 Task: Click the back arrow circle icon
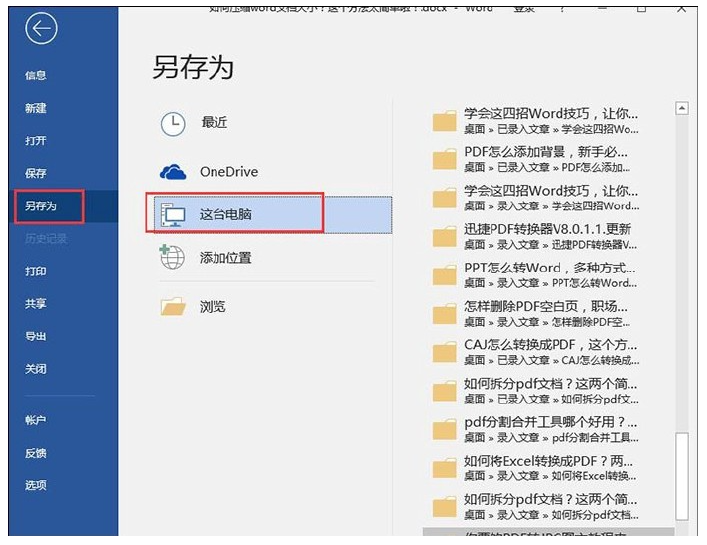pyautogui.click(x=41, y=28)
